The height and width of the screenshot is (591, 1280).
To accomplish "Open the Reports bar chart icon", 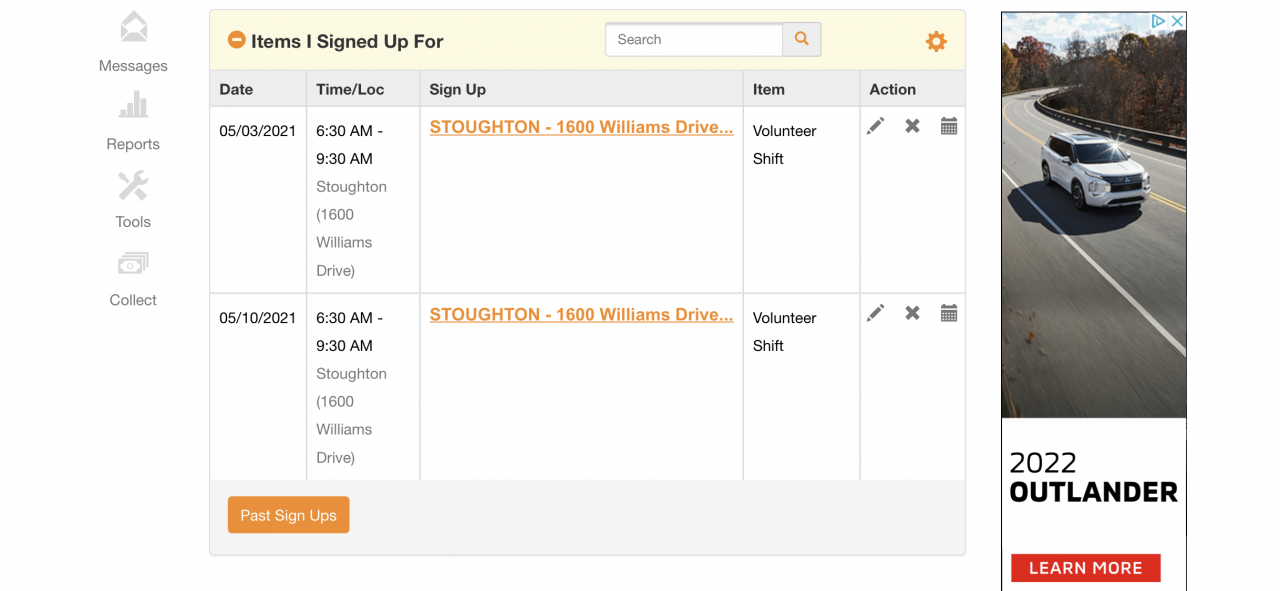I will tap(133, 105).
